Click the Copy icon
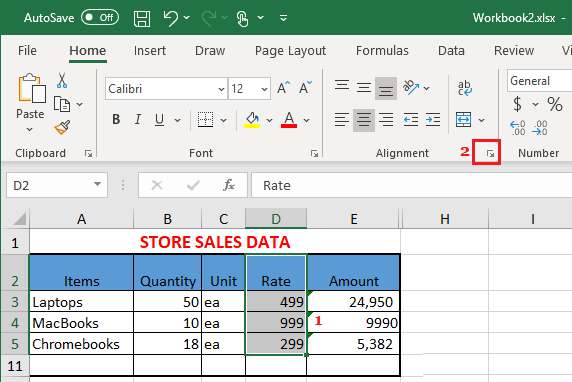This screenshot has height=382, width=572. pyautogui.click(x=62, y=104)
